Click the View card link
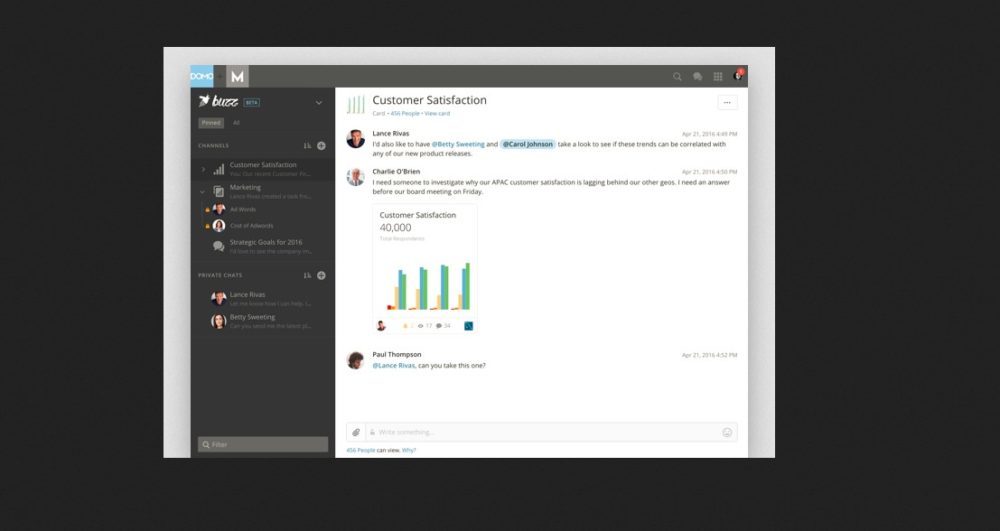Image resolution: width=1000 pixels, height=531 pixels. pyautogui.click(x=437, y=114)
